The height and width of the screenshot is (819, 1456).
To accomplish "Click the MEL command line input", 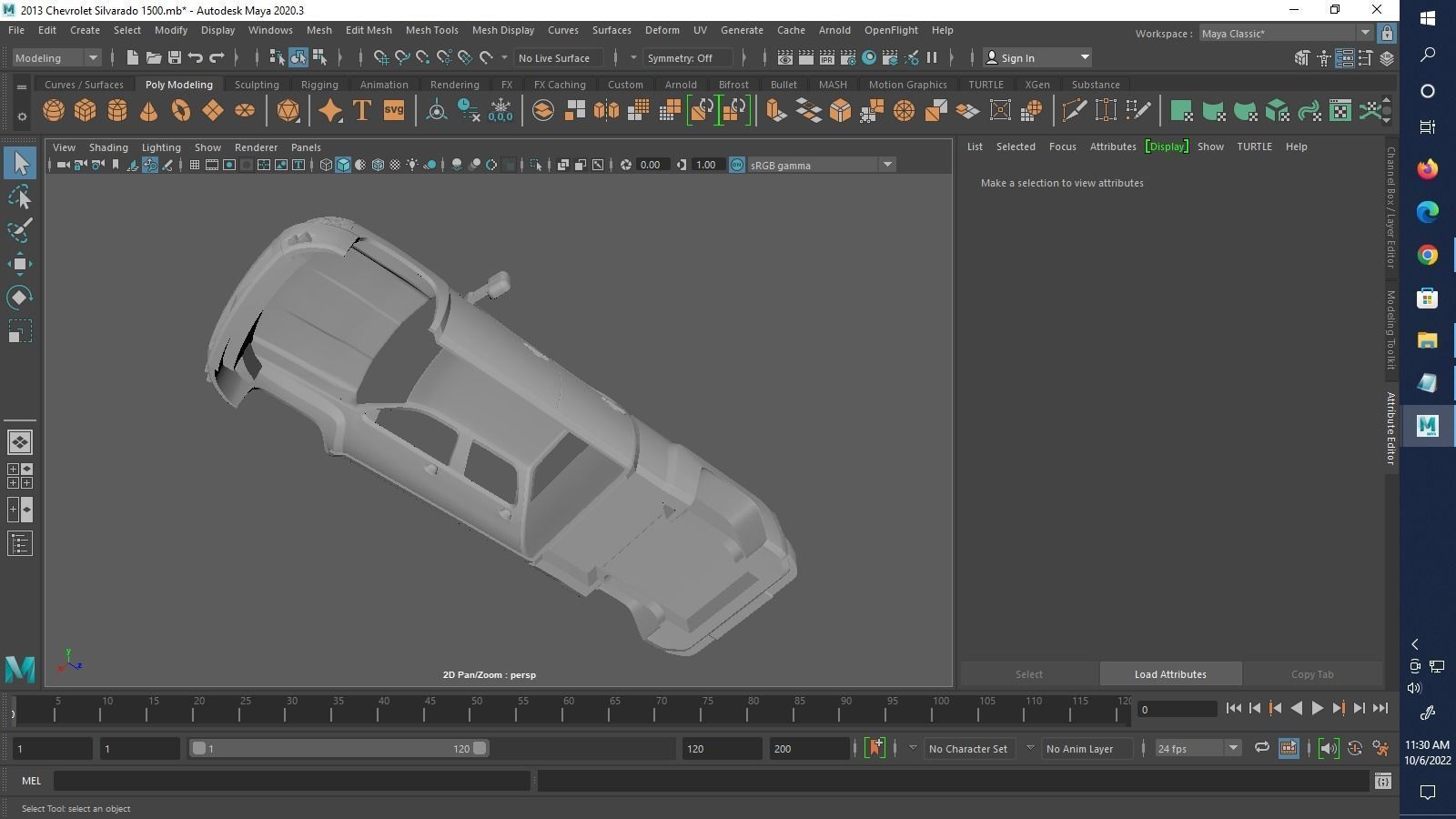I will coord(291,781).
